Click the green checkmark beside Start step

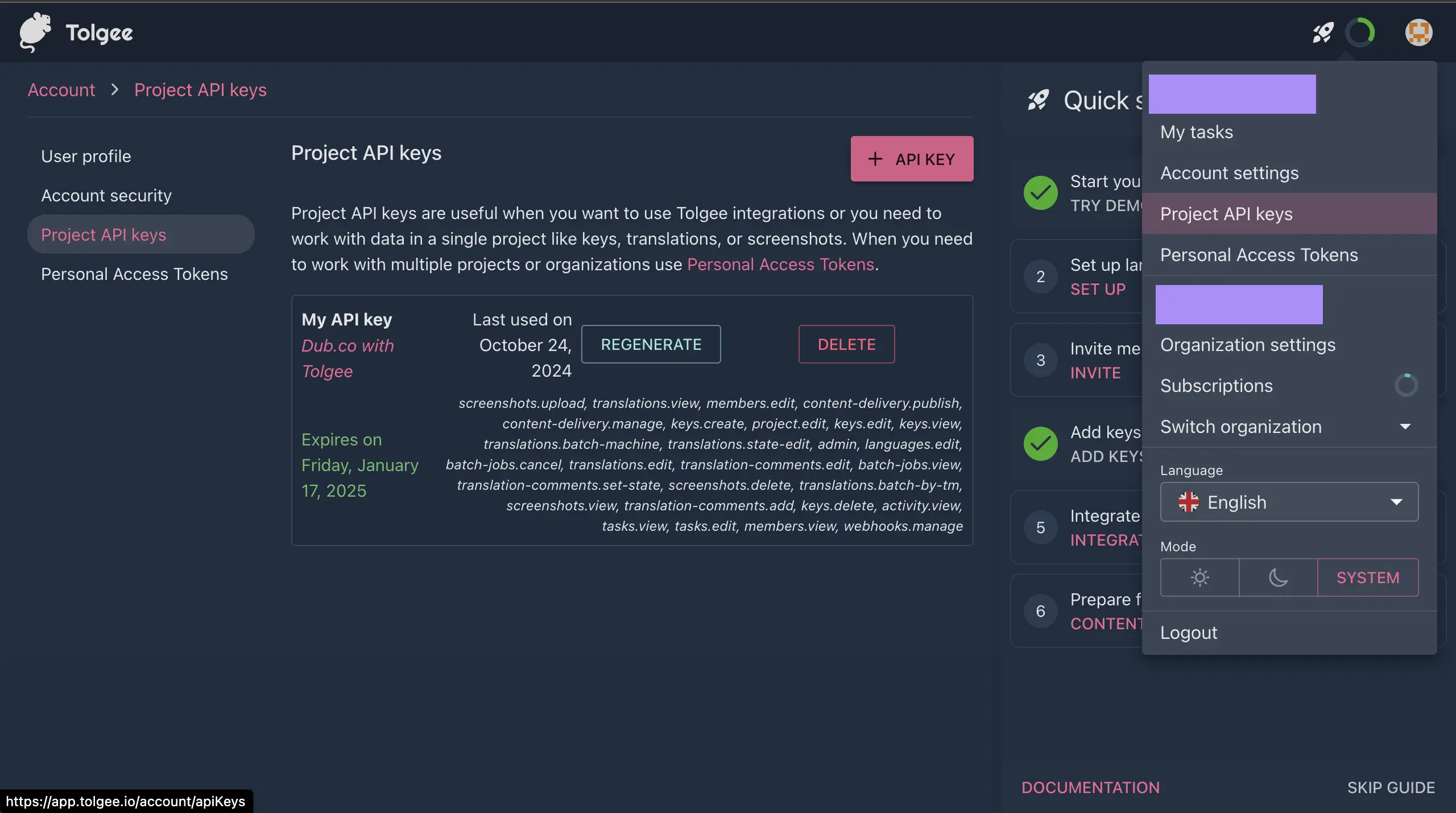(1040, 193)
